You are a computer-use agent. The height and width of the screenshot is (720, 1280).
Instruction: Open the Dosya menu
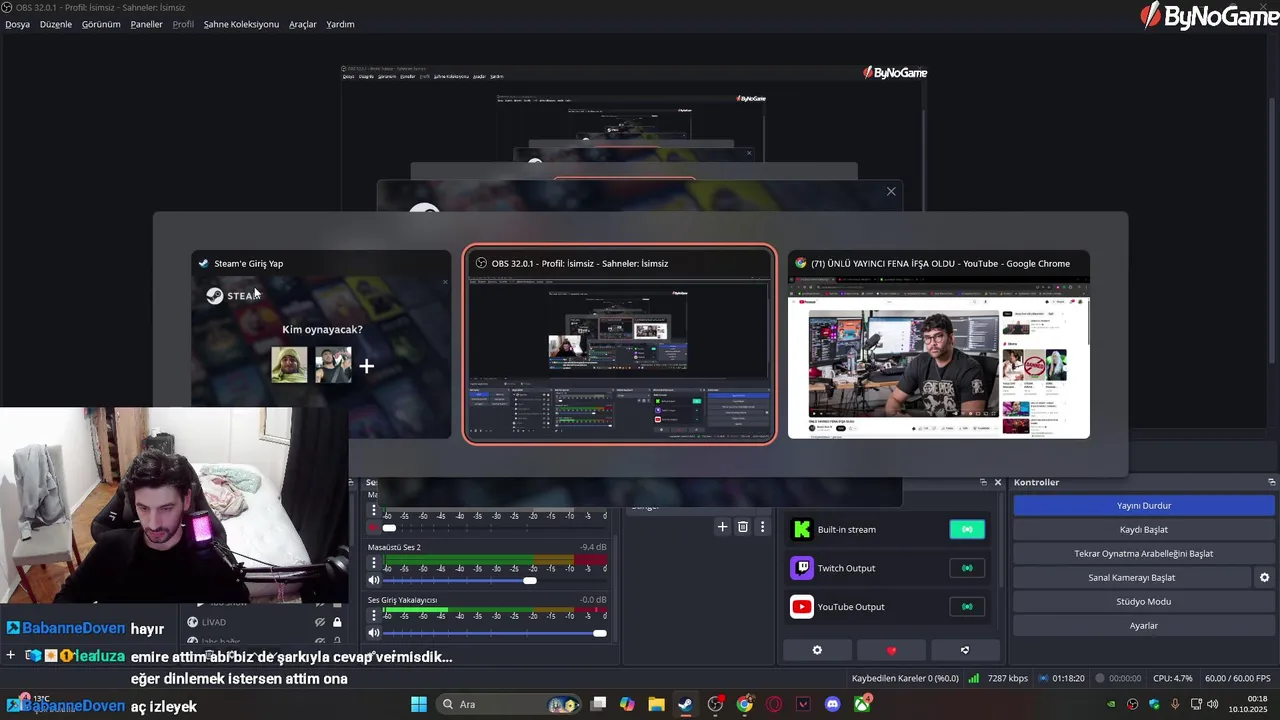pos(17,24)
